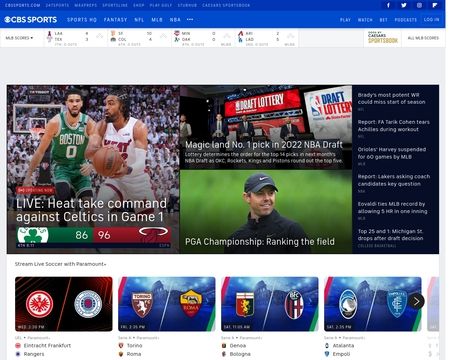The image size is (450, 360).
Task: Expand the SF vs COL game chevron
Action: pos(163,36)
